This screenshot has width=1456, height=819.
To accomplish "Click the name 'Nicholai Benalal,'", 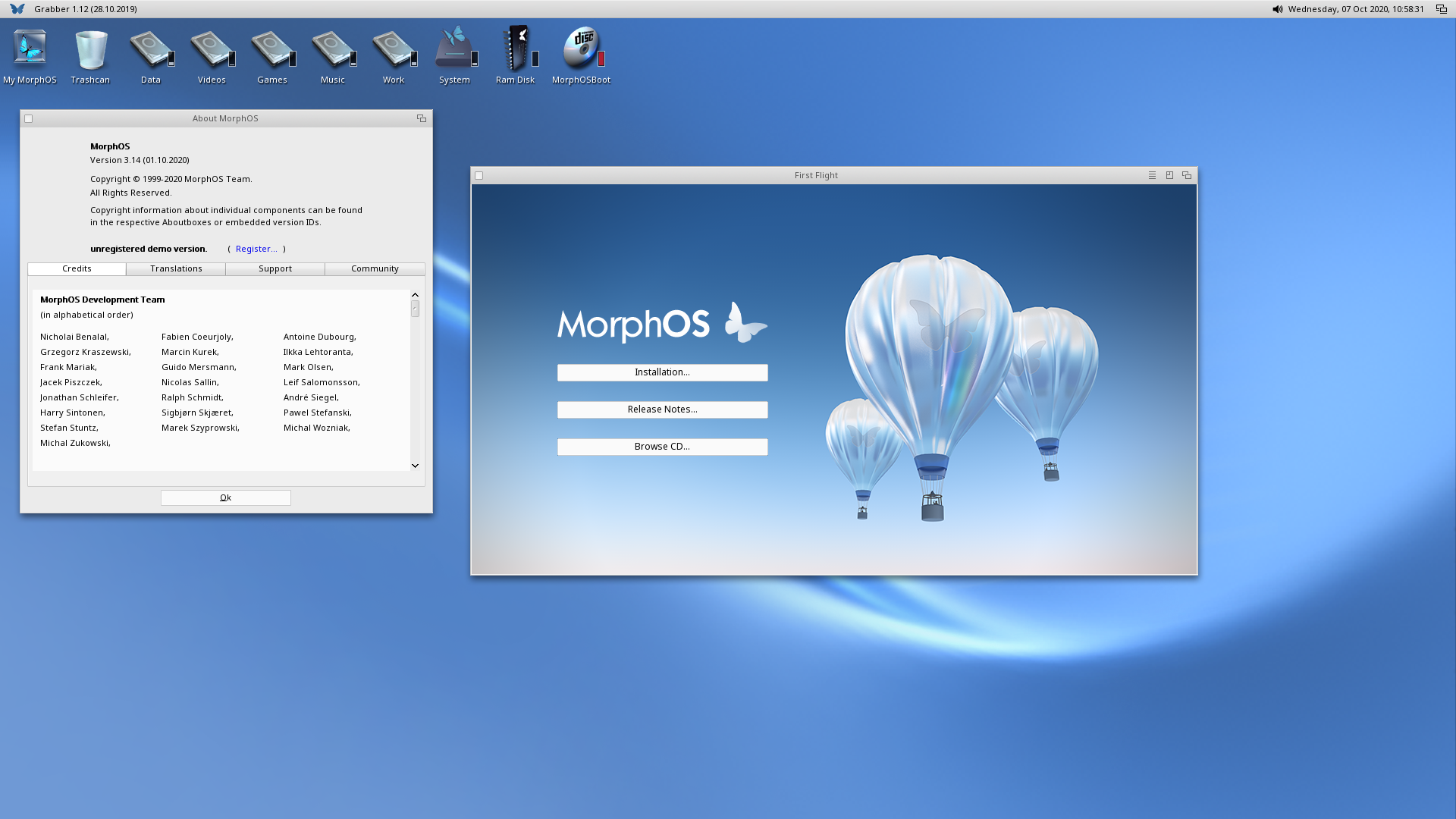I will [74, 337].
